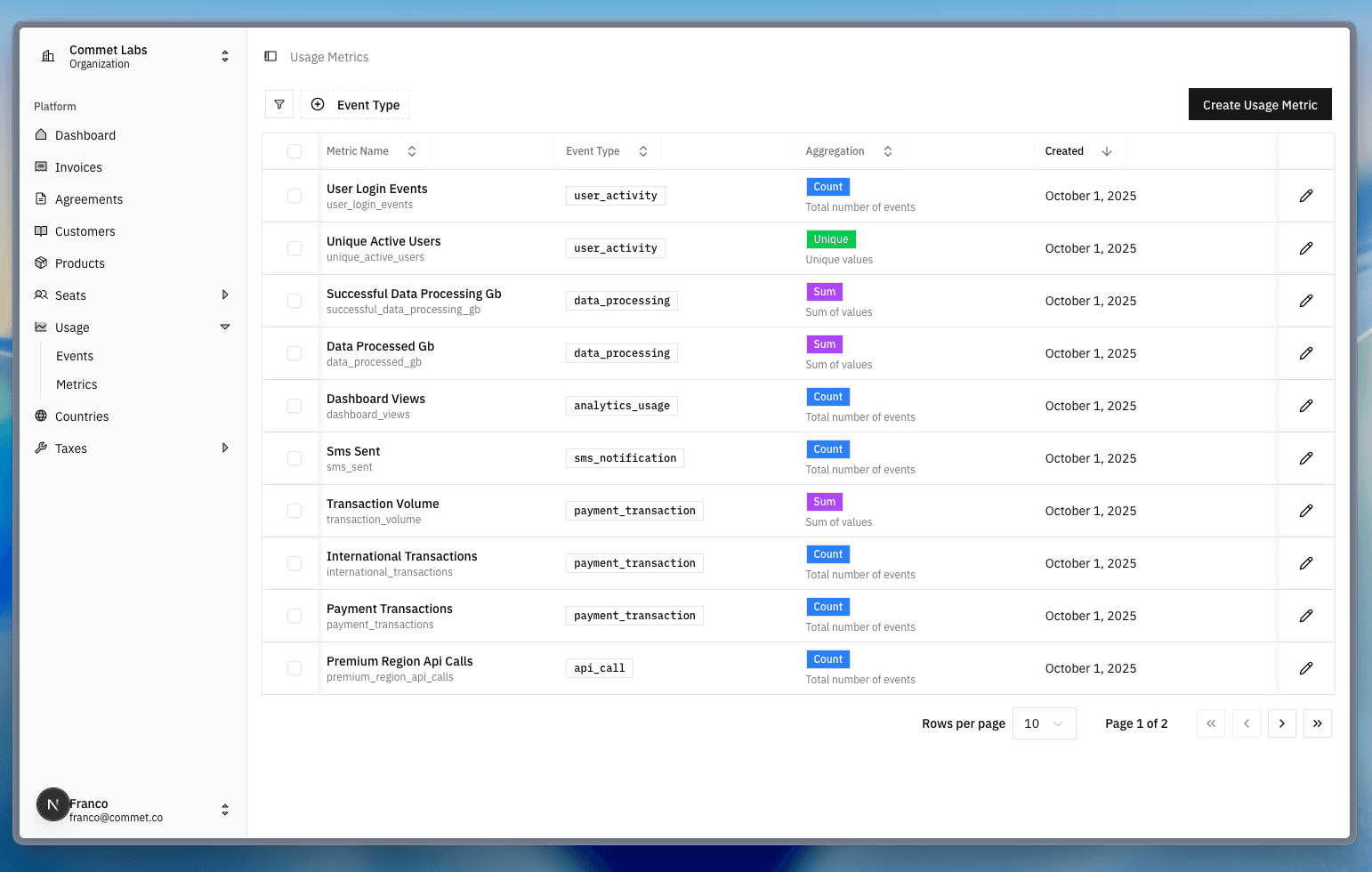This screenshot has width=1372, height=872.
Task: Add an Event Type filter
Action: click(x=354, y=104)
